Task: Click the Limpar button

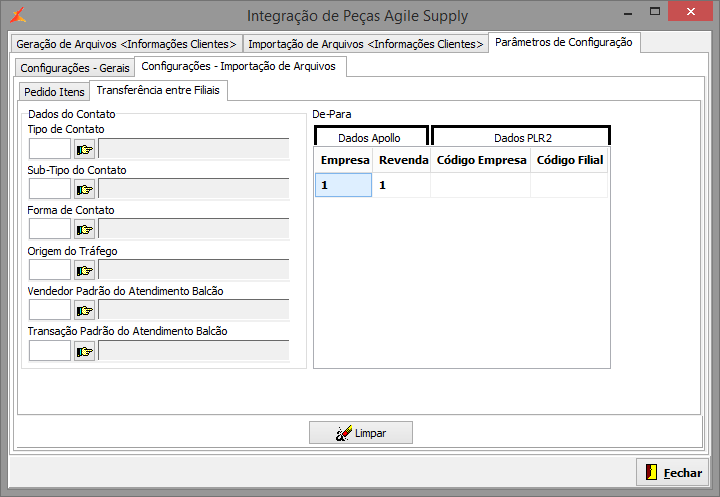Action: click(361, 433)
